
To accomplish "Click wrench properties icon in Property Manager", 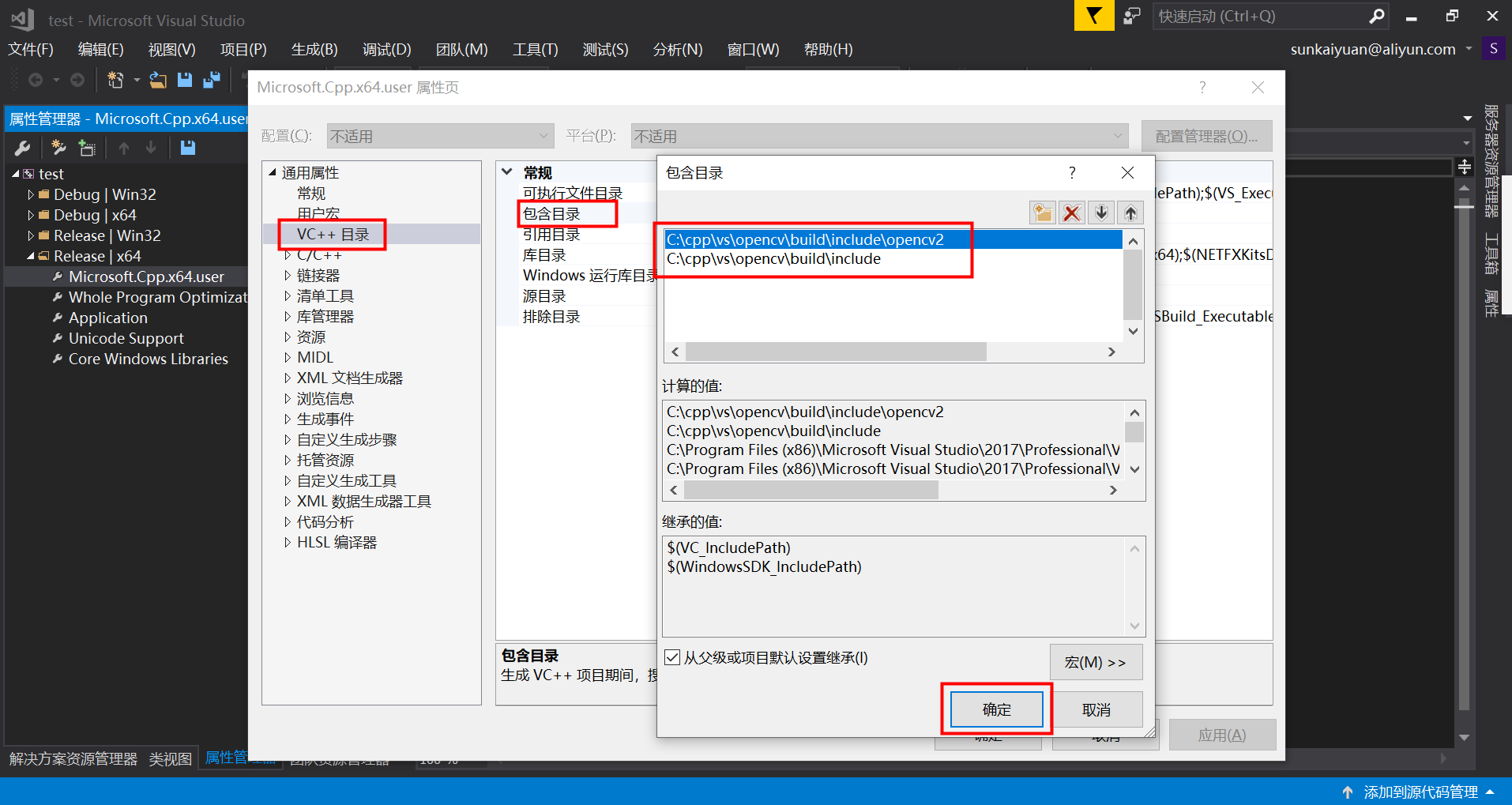I will tap(22, 148).
